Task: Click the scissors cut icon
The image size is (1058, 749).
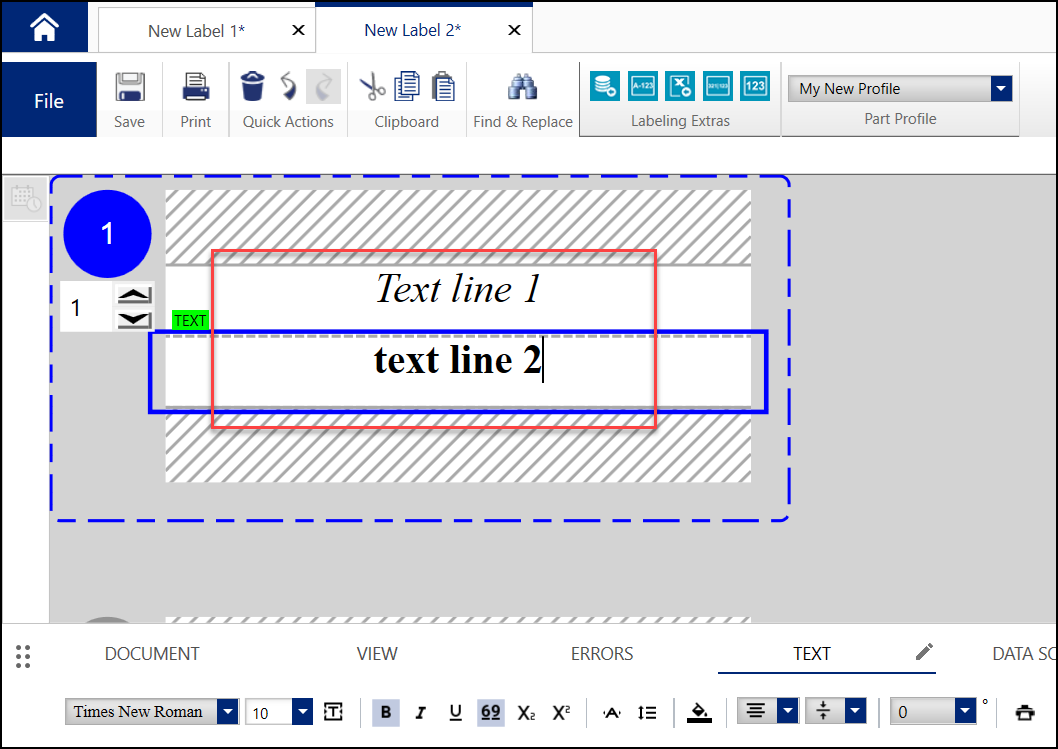Action: [x=372, y=87]
